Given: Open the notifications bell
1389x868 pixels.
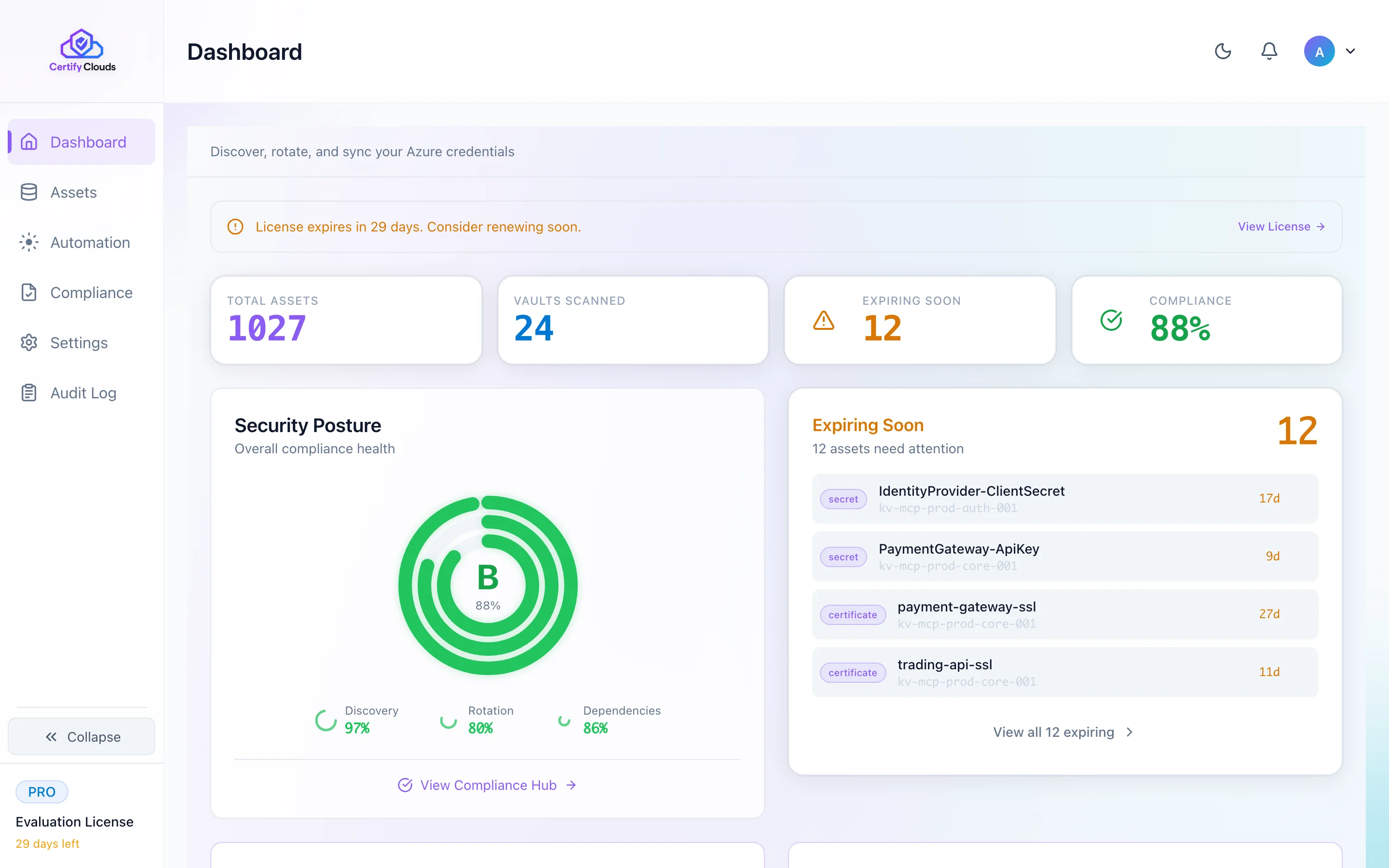Looking at the screenshot, I should point(1268,51).
